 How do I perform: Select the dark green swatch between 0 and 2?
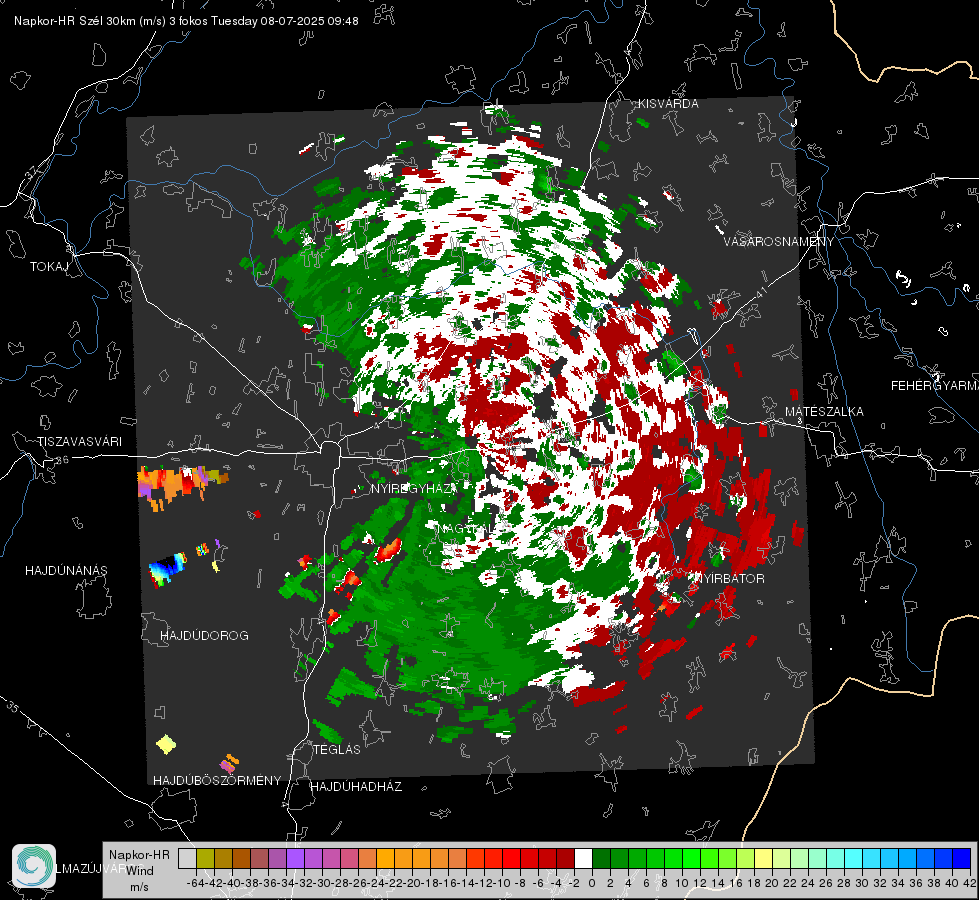click(601, 858)
